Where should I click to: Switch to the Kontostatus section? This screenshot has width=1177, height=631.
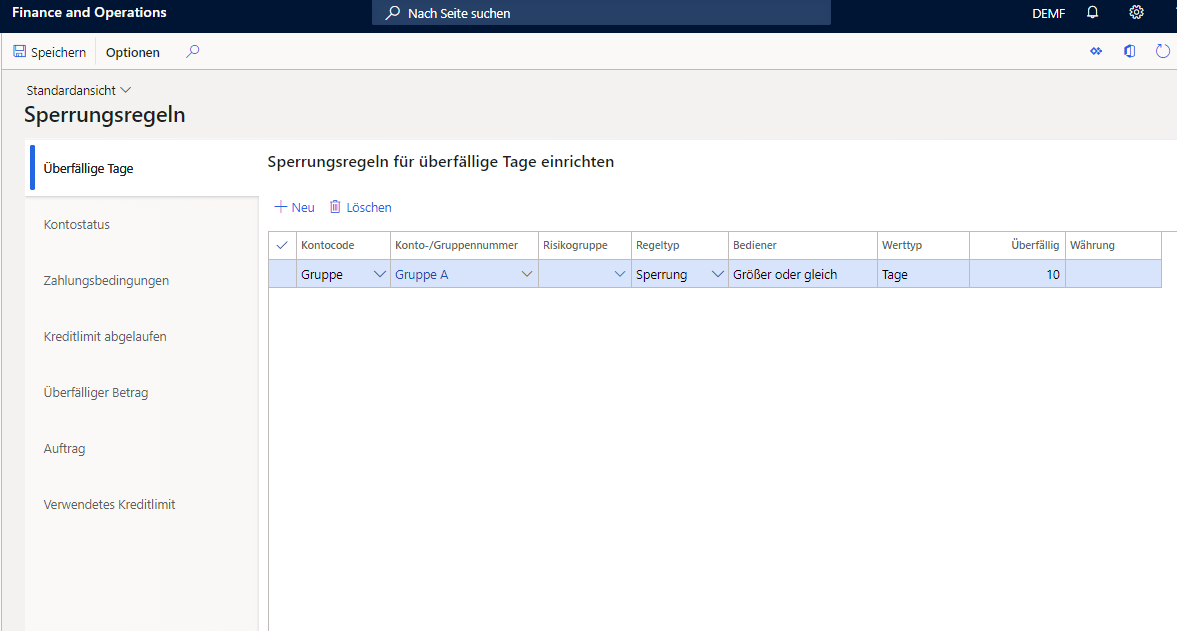coord(77,224)
